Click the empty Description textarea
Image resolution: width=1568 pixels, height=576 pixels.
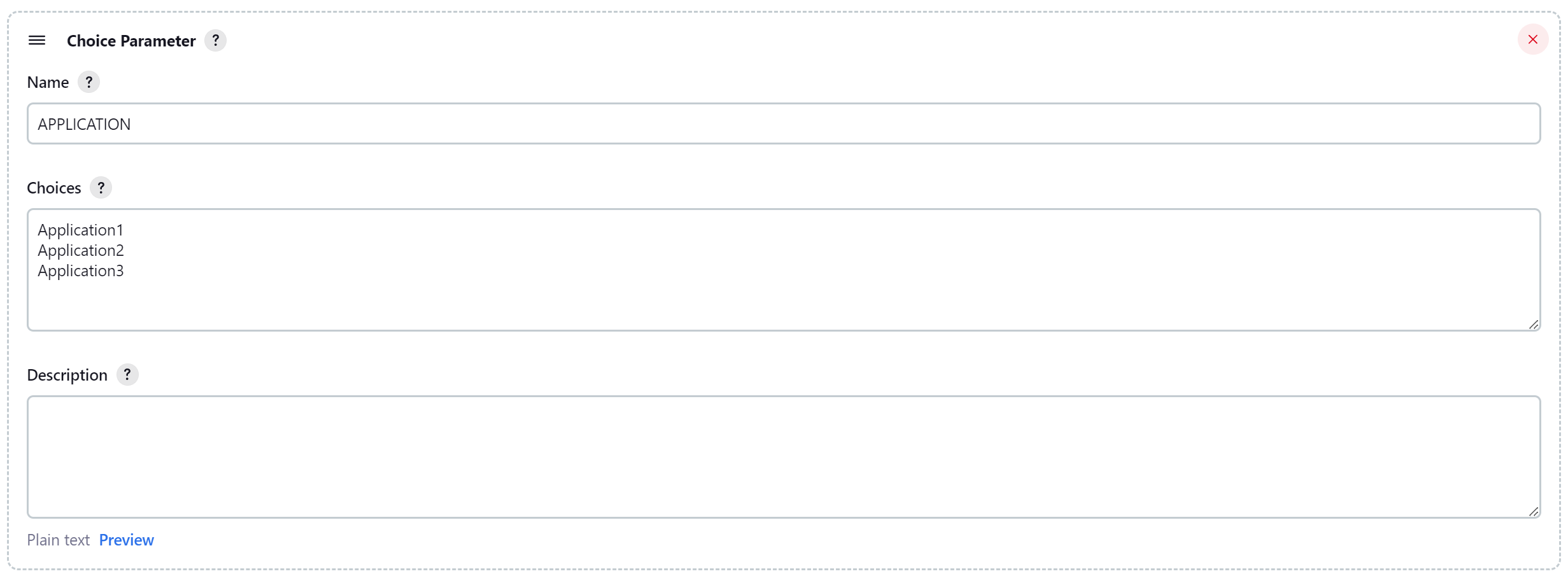(783, 457)
